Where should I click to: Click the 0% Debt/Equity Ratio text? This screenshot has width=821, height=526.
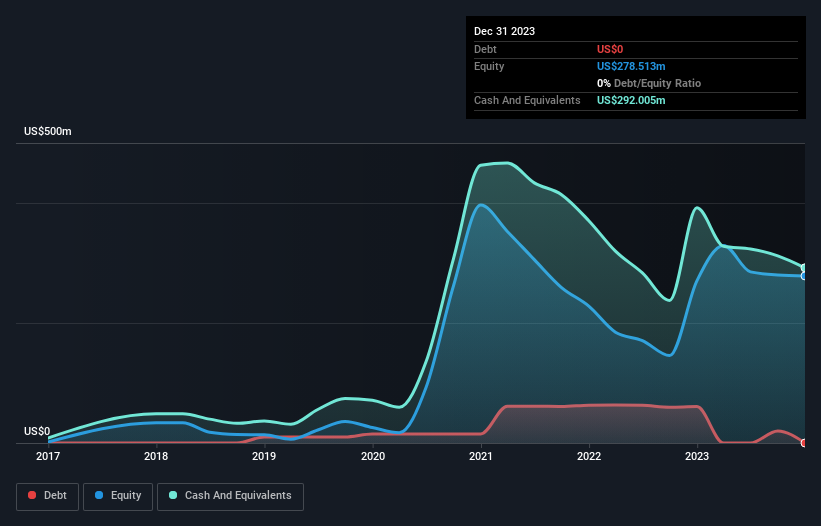[x=649, y=83]
